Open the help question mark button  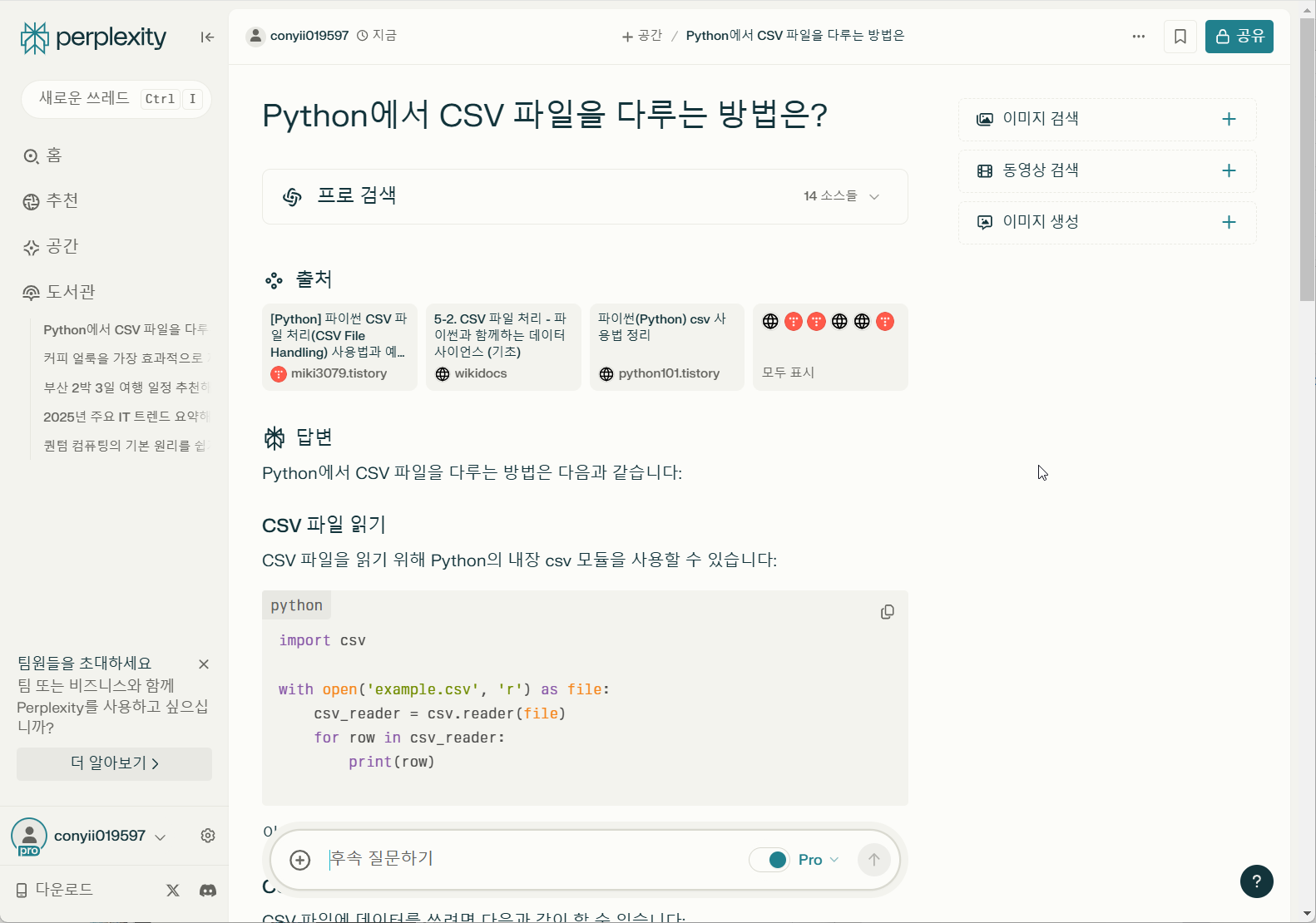pyautogui.click(x=1256, y=881)
